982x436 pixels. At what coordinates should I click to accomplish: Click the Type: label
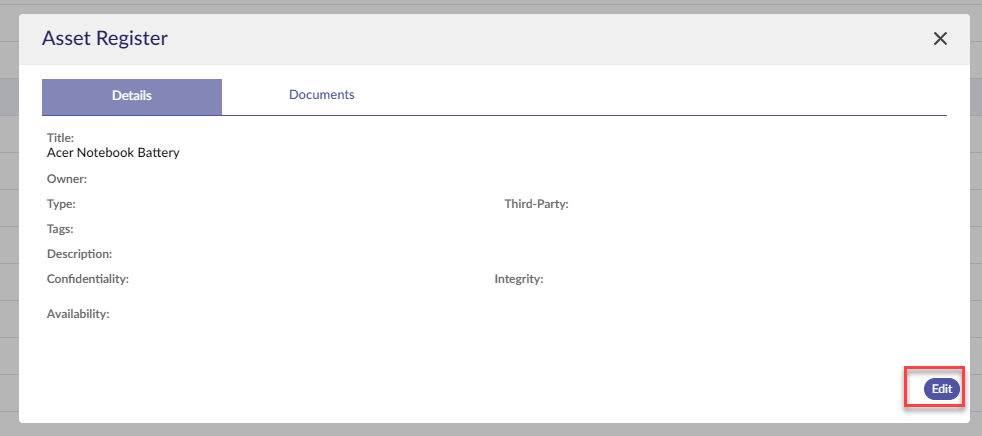coord(61,204)
